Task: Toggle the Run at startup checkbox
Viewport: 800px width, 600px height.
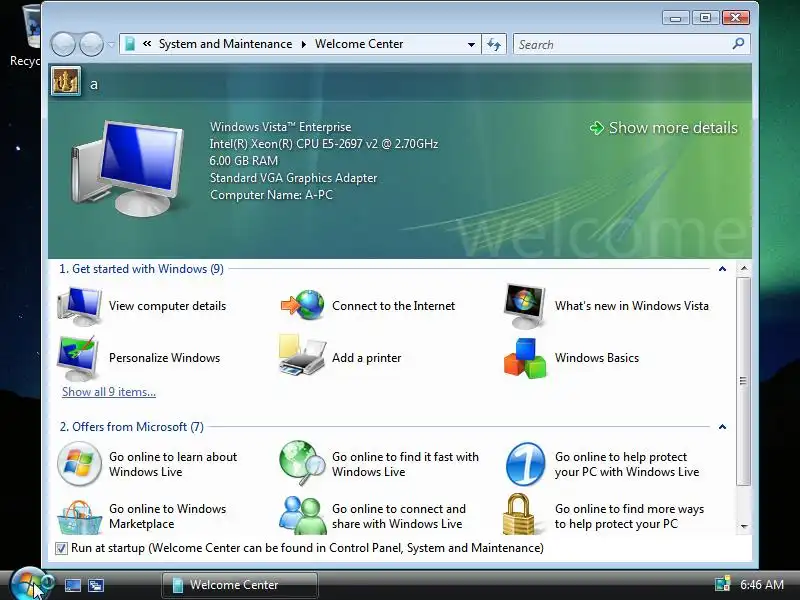Action: [61, 548]
